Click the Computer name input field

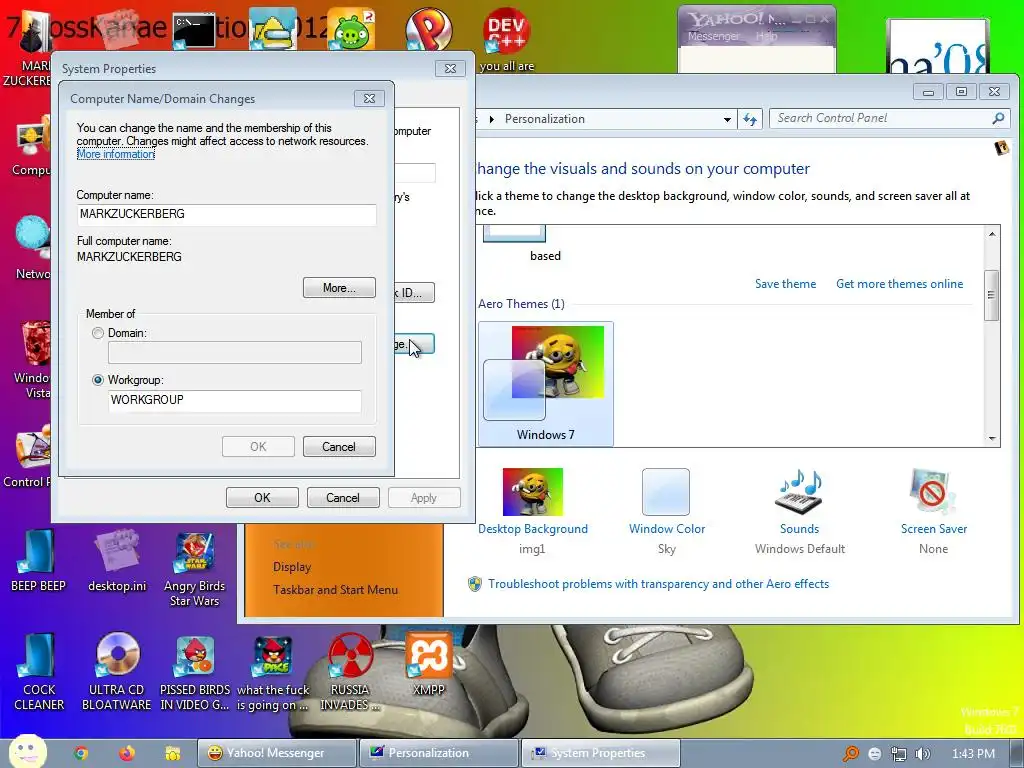tap(226, 214)
